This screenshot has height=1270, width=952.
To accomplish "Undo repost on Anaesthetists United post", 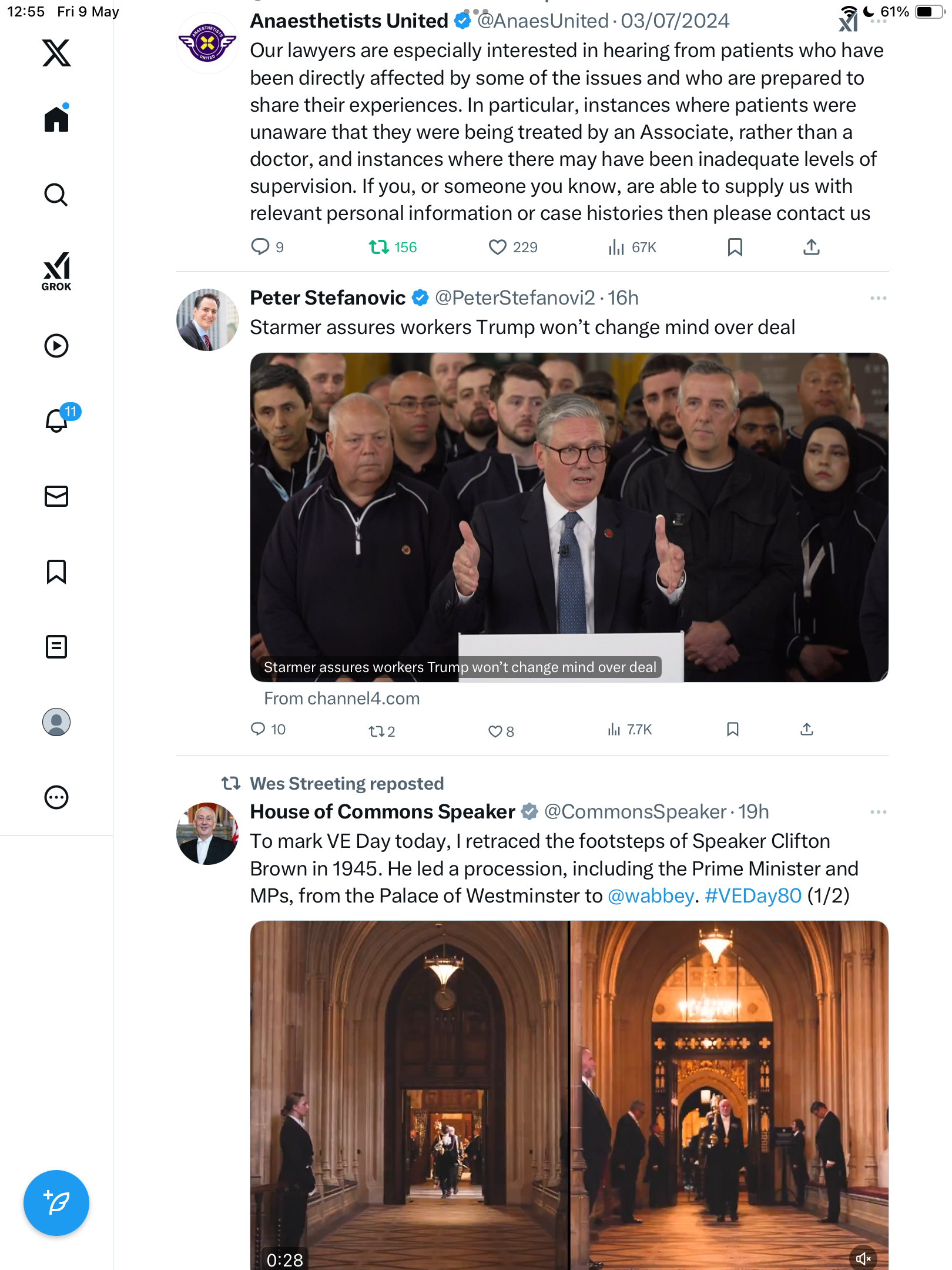I will click(x=393, y=248).
